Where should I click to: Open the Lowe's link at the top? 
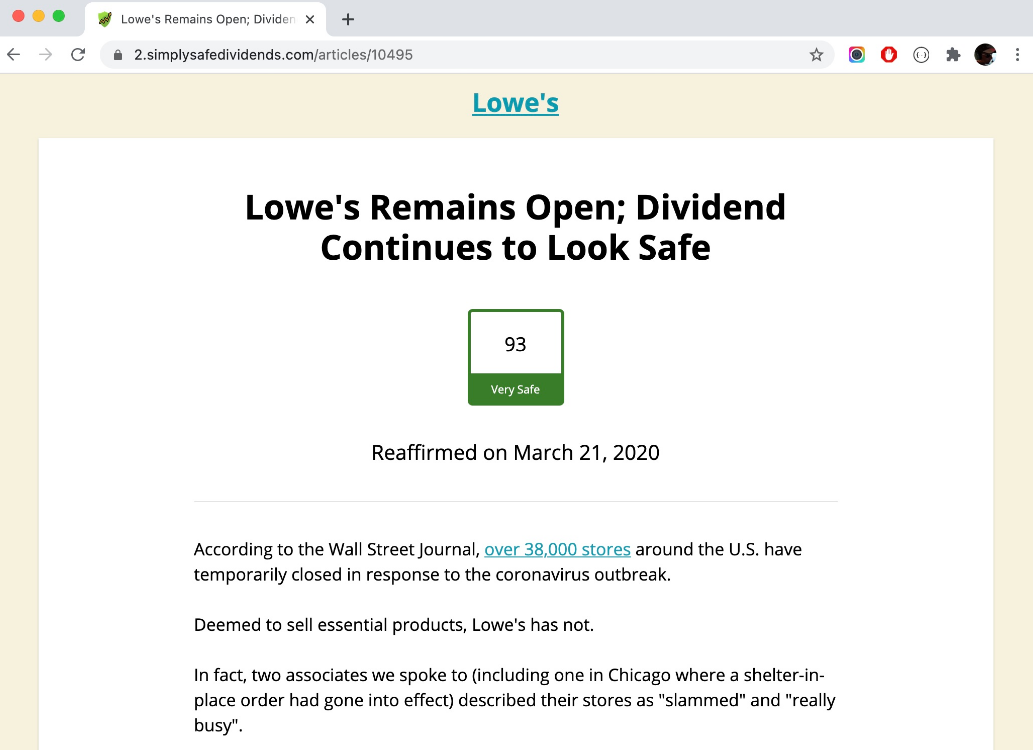click(515, 102)
